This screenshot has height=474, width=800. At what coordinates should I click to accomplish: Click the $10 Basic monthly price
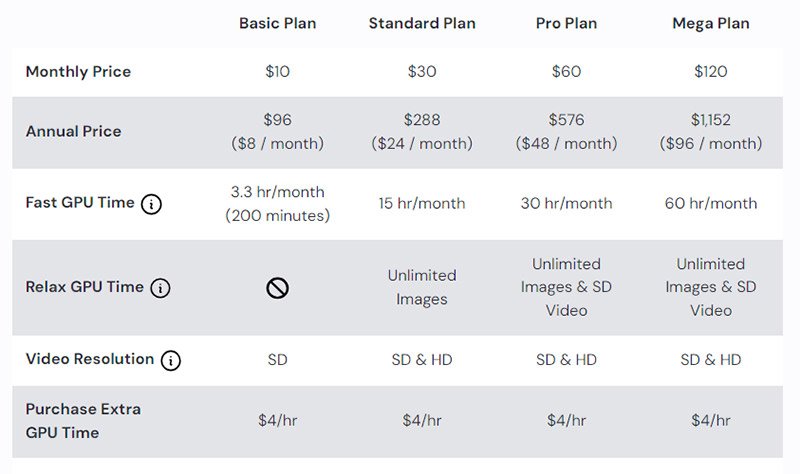tap(277, 72)
